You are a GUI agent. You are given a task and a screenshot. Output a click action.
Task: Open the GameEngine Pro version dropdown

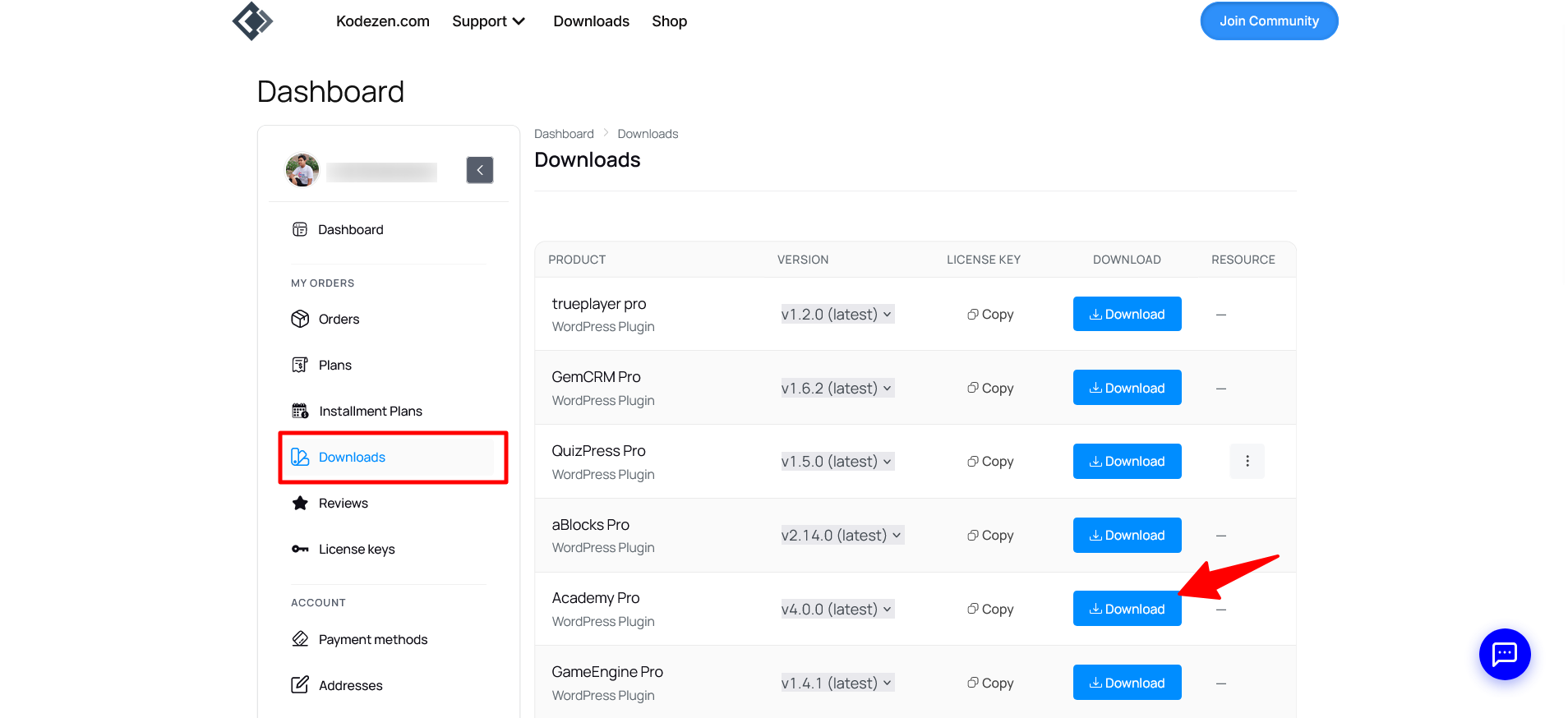(x=837, y=683)
